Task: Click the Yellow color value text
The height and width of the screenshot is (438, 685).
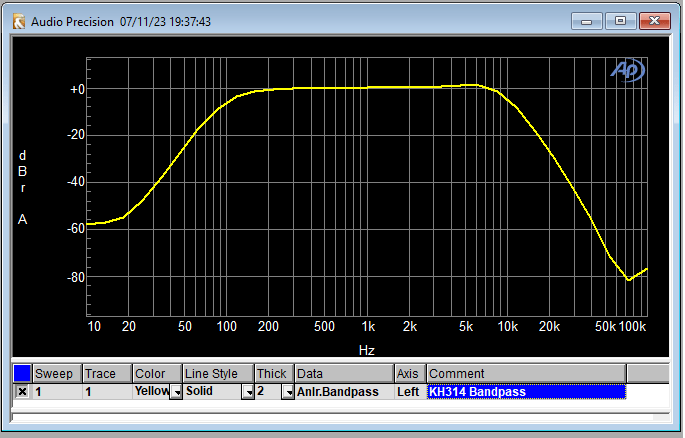Action: pyautogui.click(x=152, y=391)
